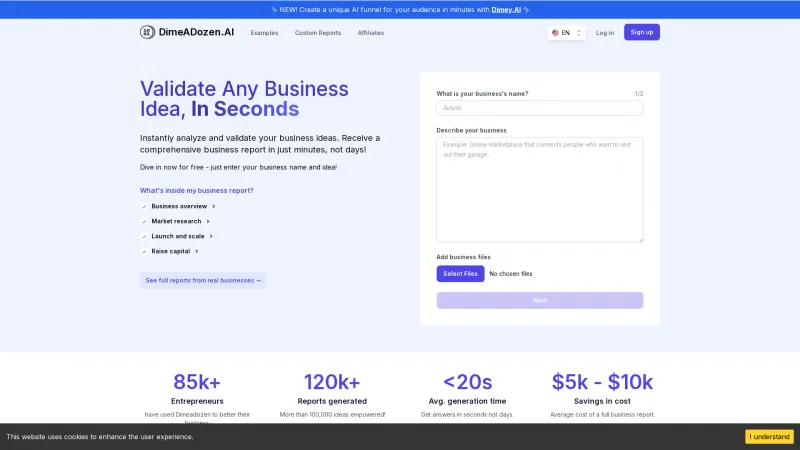Expand the Raise capital chevron

(196, 252)
